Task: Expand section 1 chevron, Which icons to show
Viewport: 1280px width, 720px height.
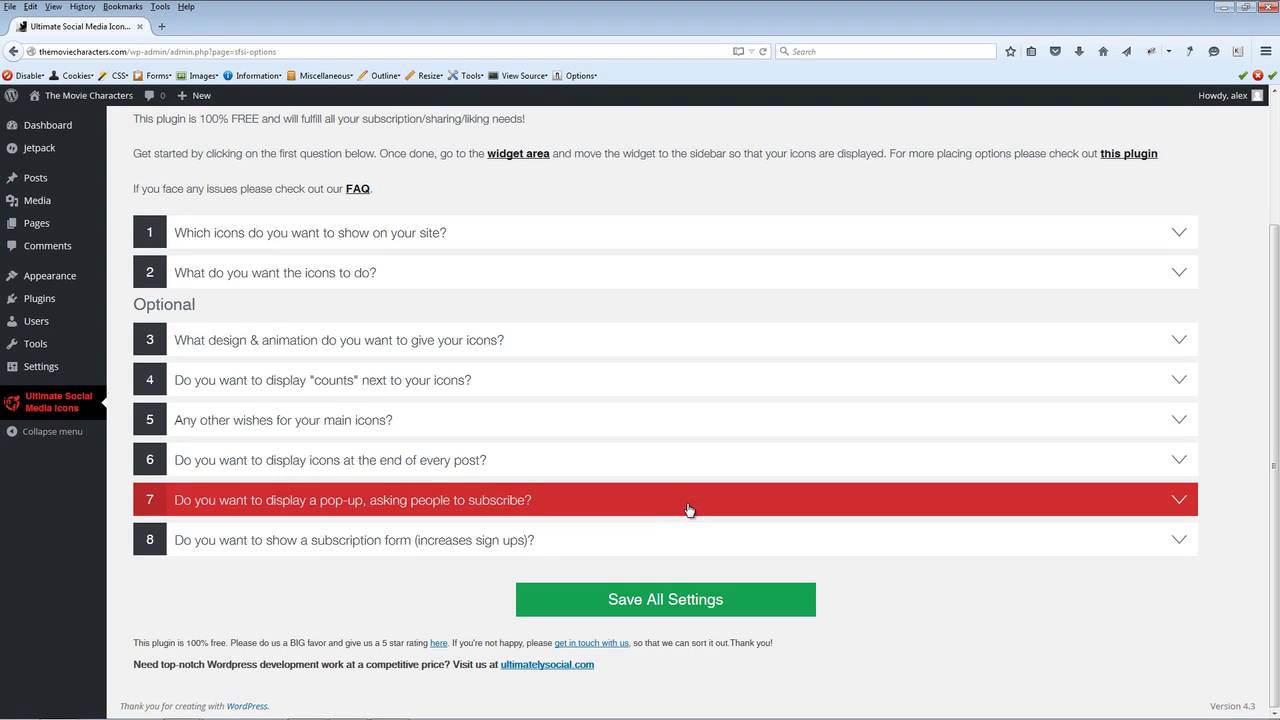Action: coord(1179,232)
